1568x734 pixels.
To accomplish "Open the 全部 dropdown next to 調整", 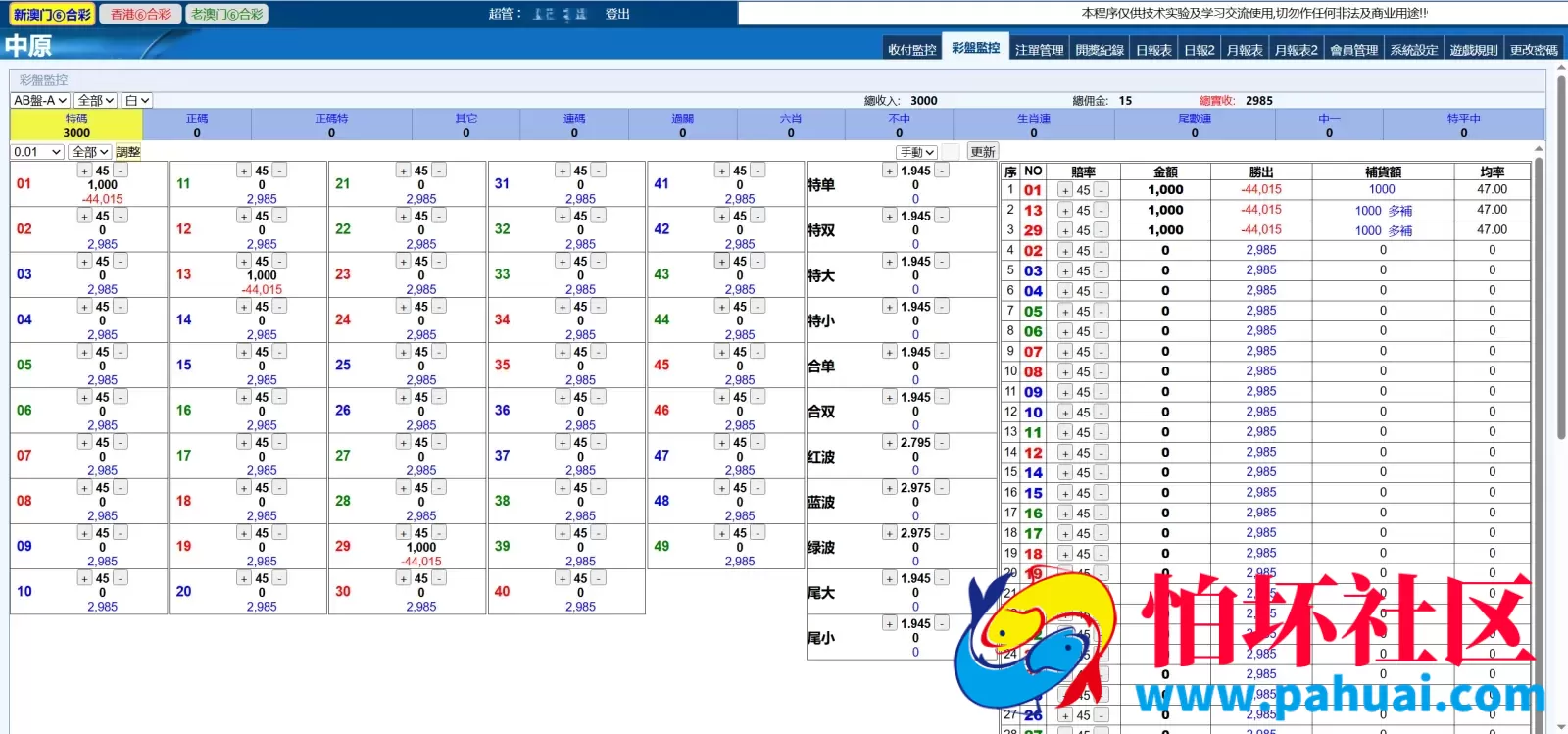I will coord(90,152).
